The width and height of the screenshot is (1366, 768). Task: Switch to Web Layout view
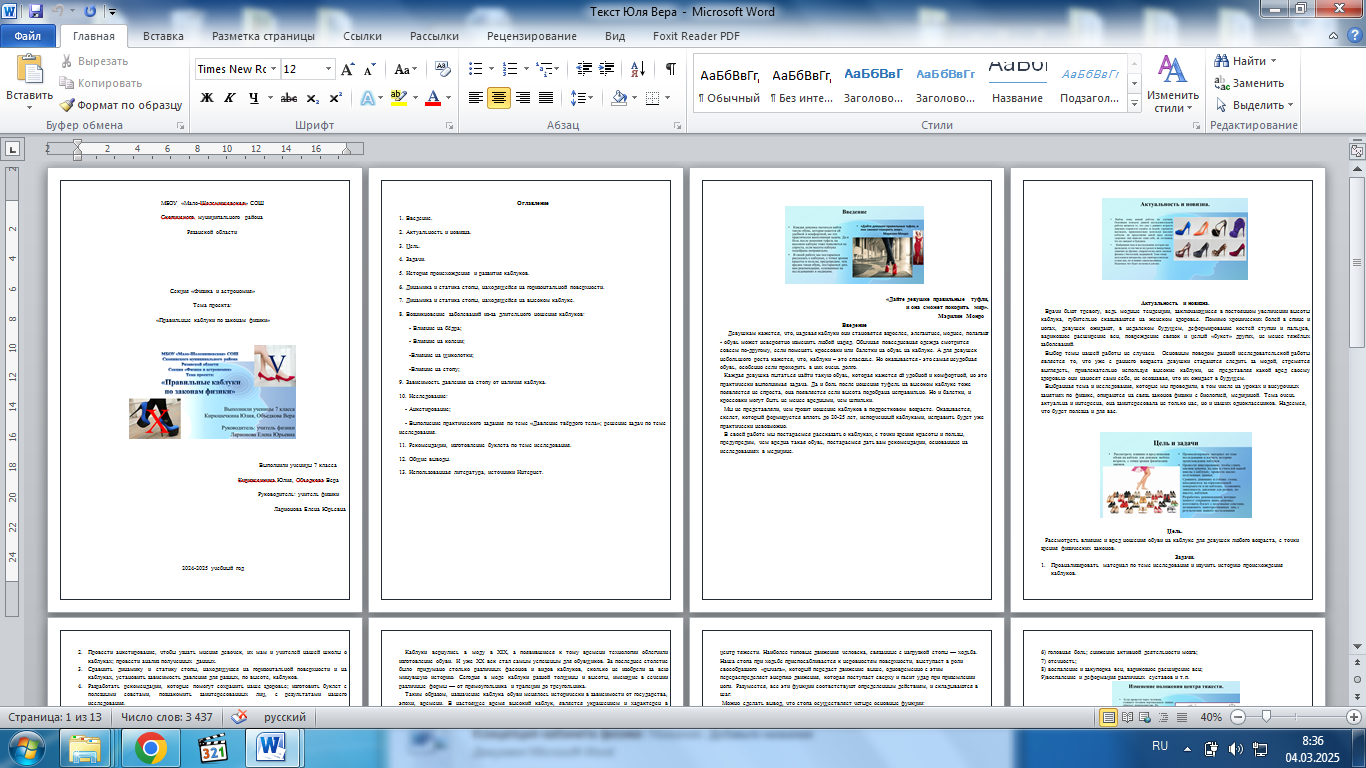tap(1145, 717)
